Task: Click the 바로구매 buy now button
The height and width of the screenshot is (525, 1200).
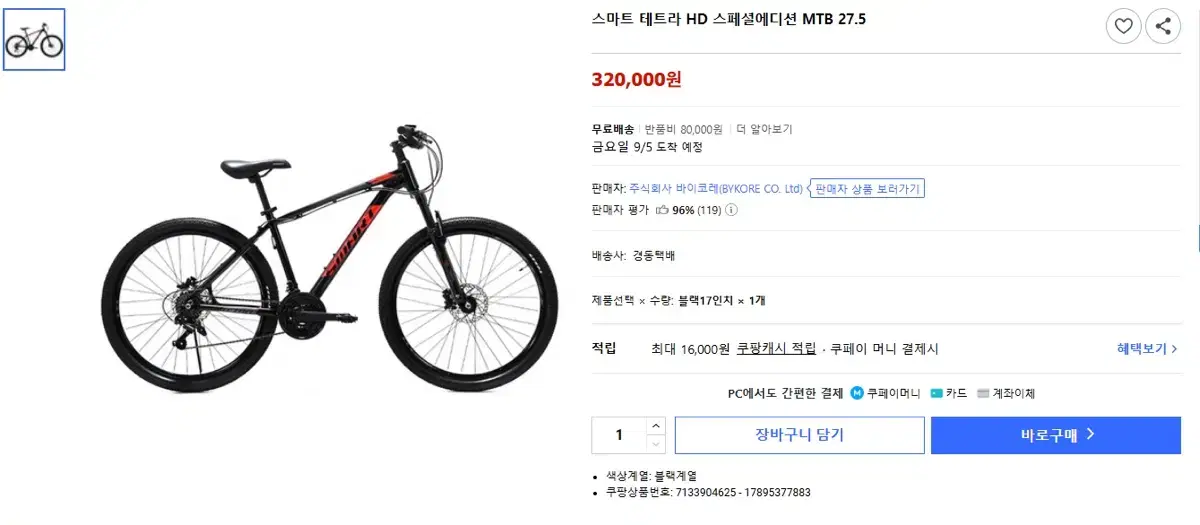Action: click(x=1056, y=435)
